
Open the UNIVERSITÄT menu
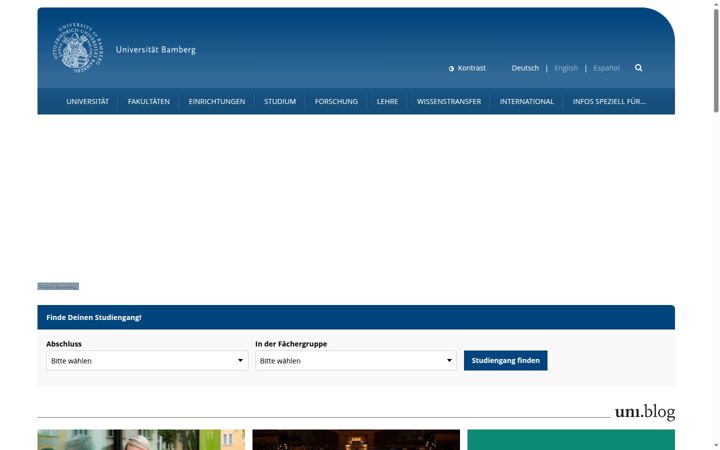(x=87, y=101)
